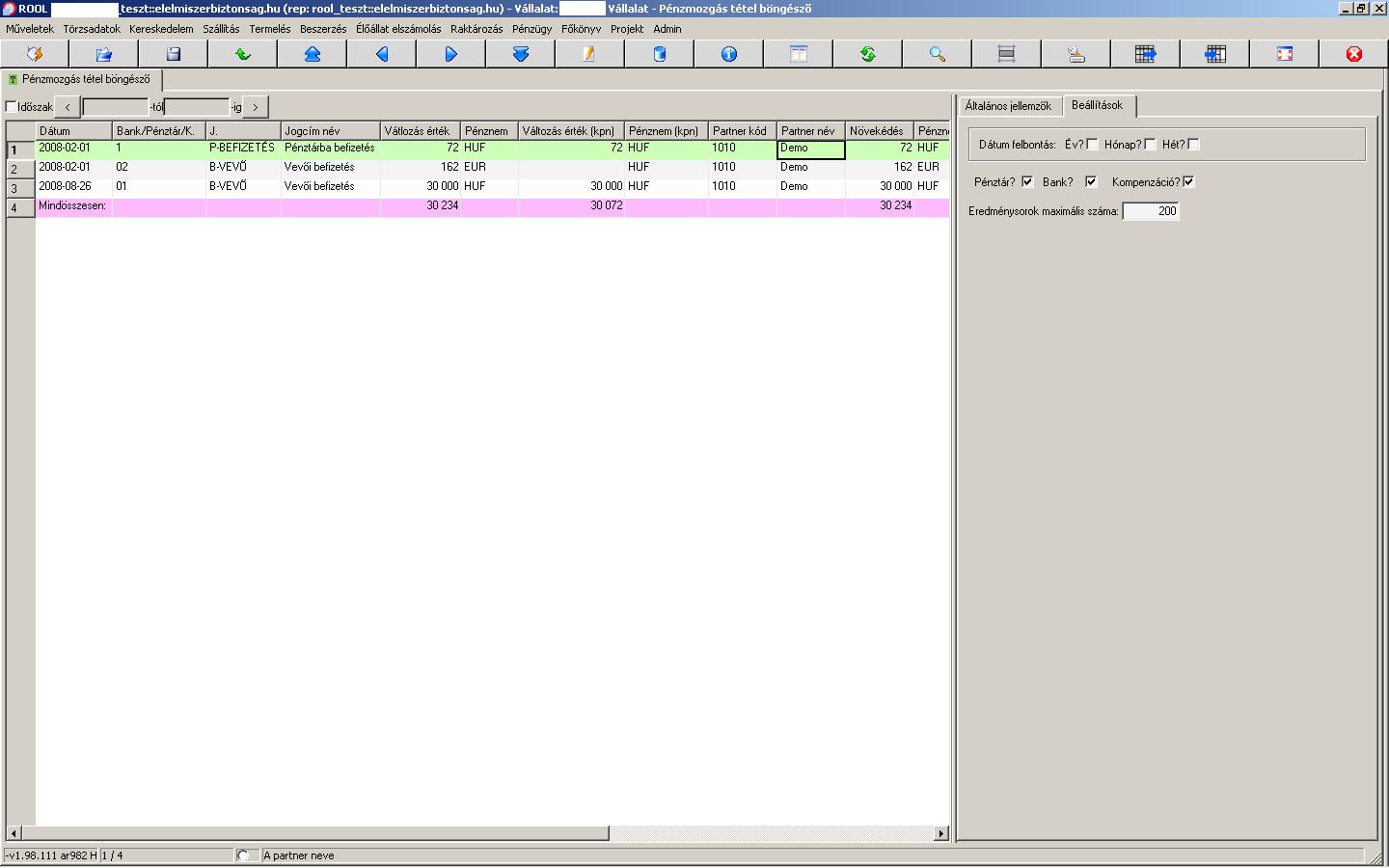Click the floppy disk save icon
The width and height of the screenshot is (1389, 868).
(x=174, y=54)
